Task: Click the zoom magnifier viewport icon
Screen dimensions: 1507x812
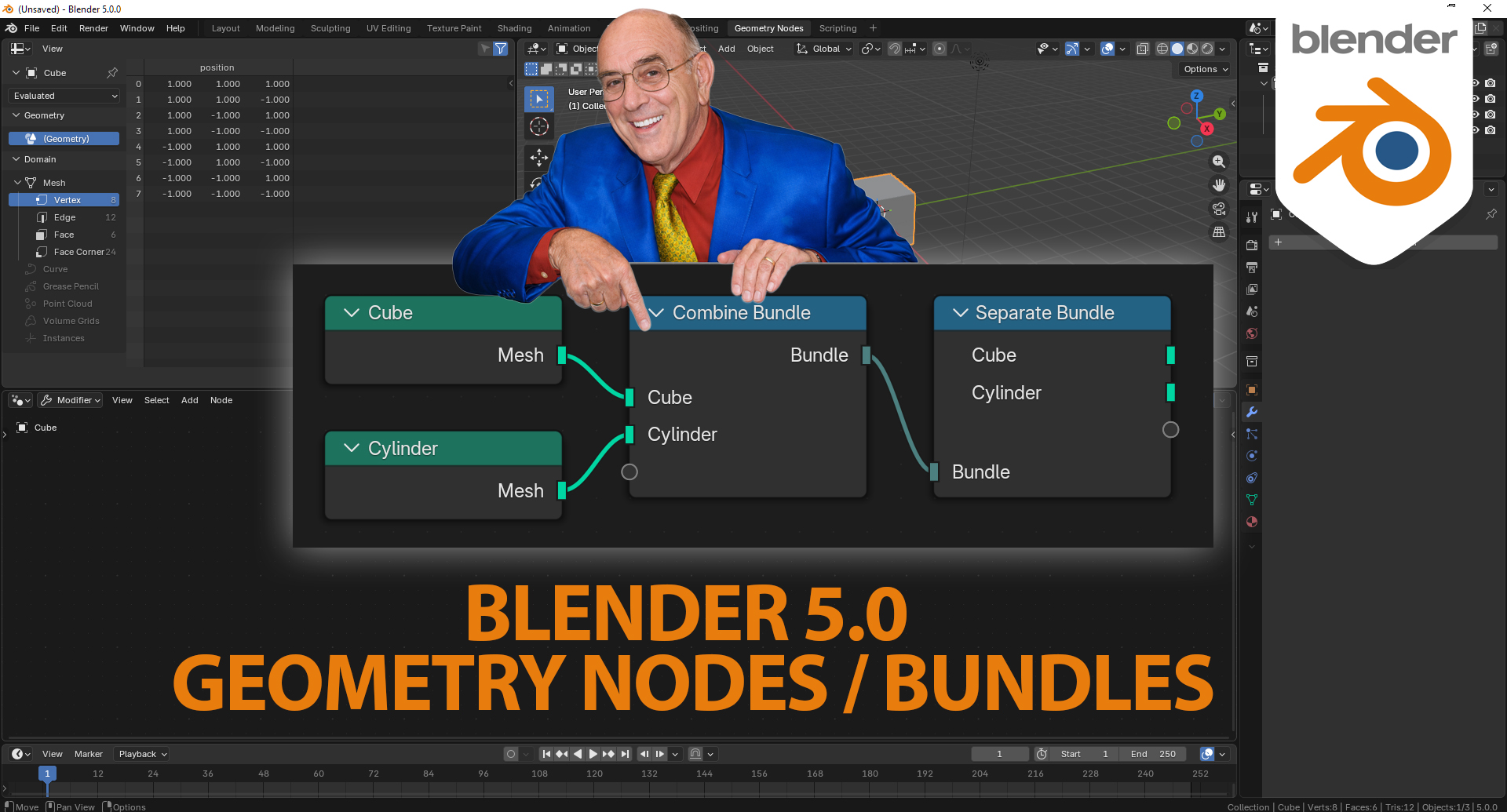Action: click(1218, 162)
